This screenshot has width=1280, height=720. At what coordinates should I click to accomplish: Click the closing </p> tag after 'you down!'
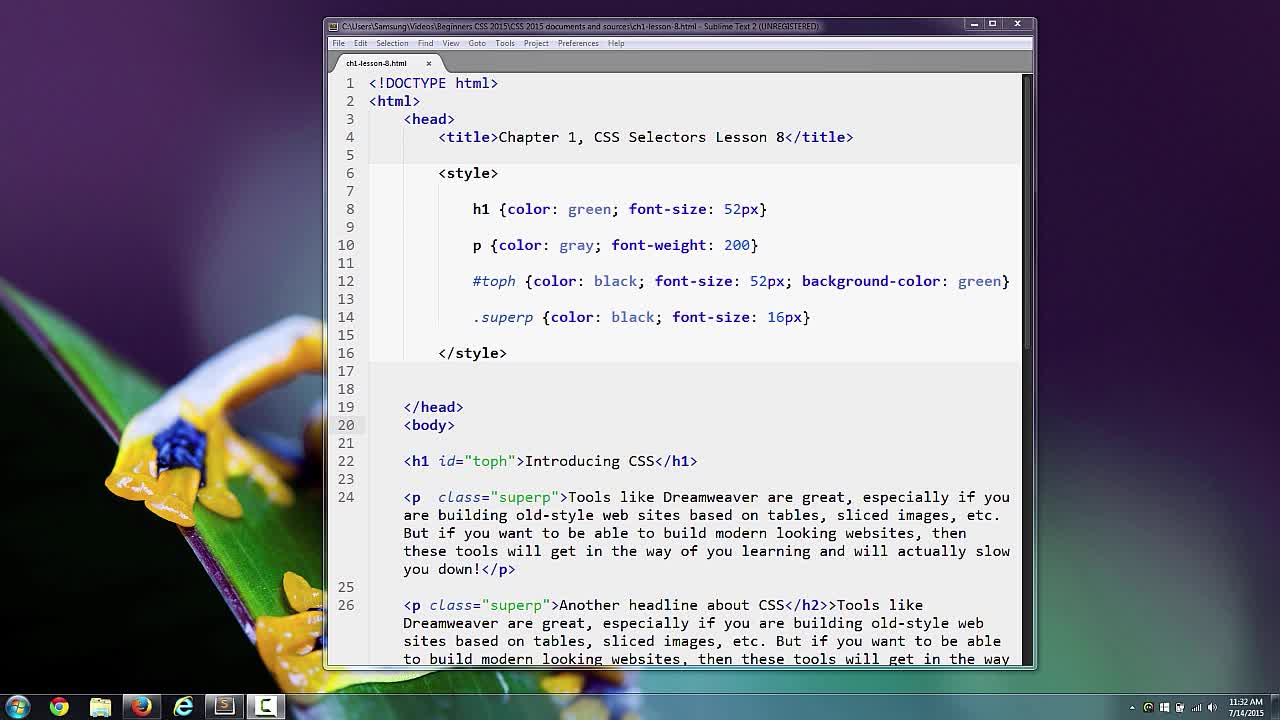(498, 569)
